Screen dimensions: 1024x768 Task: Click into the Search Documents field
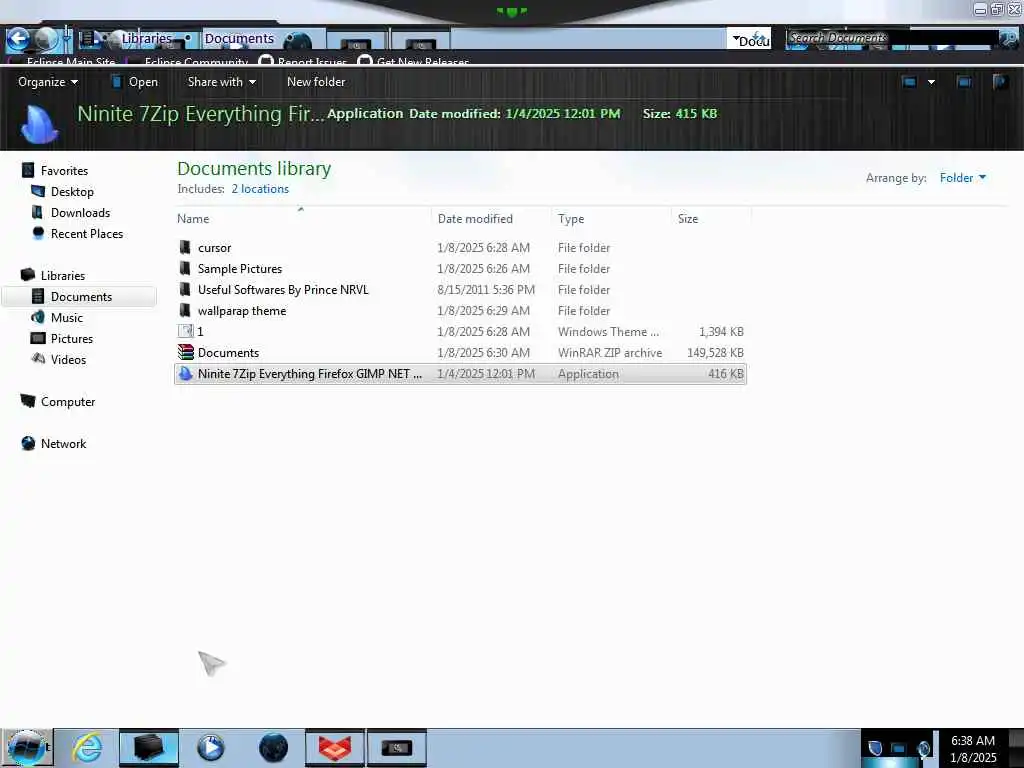pos(891,39)
